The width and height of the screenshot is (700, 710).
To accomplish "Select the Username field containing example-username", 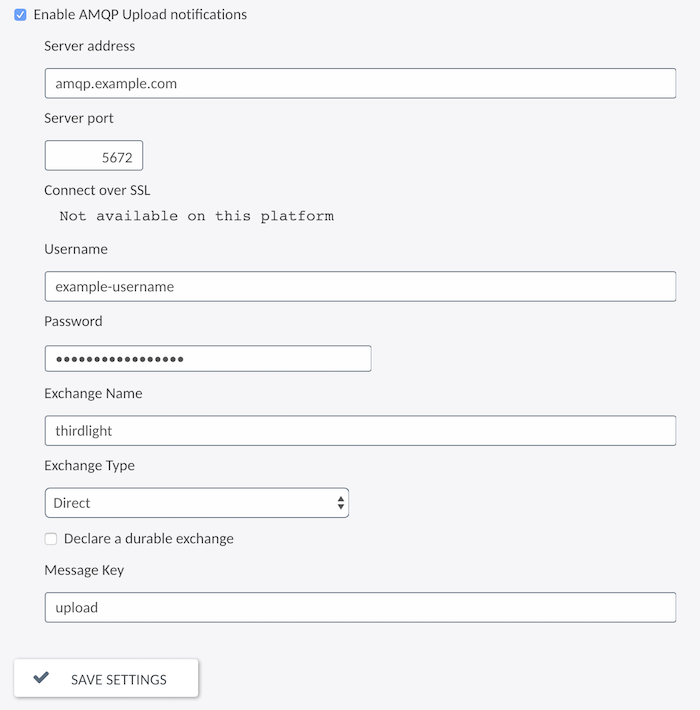I will (360, 286).
